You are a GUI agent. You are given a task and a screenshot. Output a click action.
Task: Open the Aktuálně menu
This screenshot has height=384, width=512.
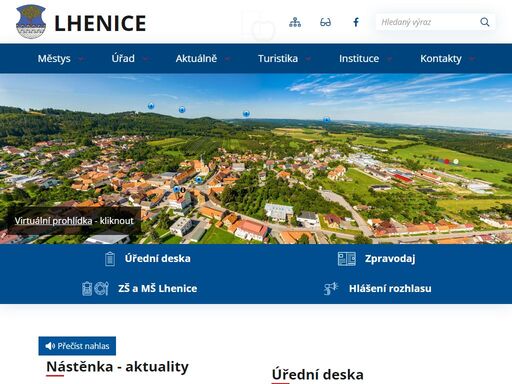pos(196,59)
